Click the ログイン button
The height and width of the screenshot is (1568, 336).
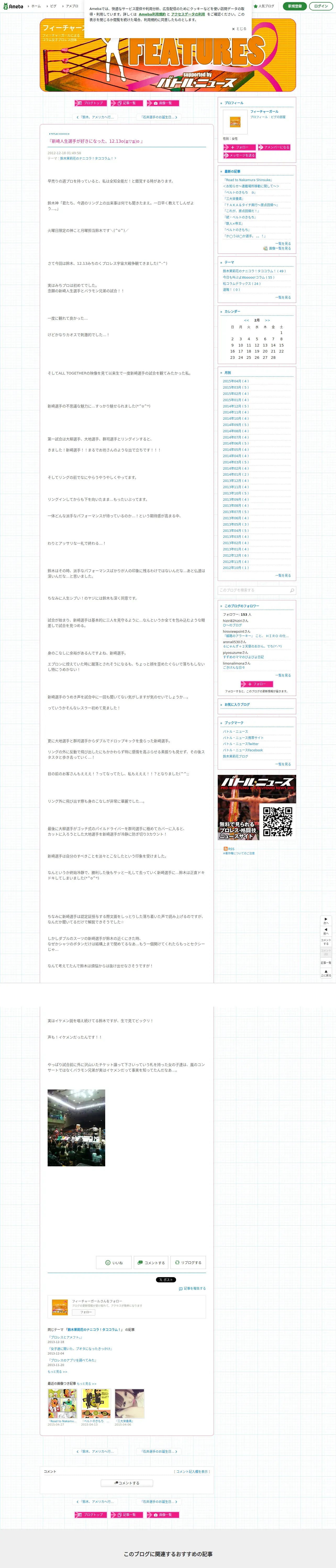pyautogui.click(x=321, y=6)
